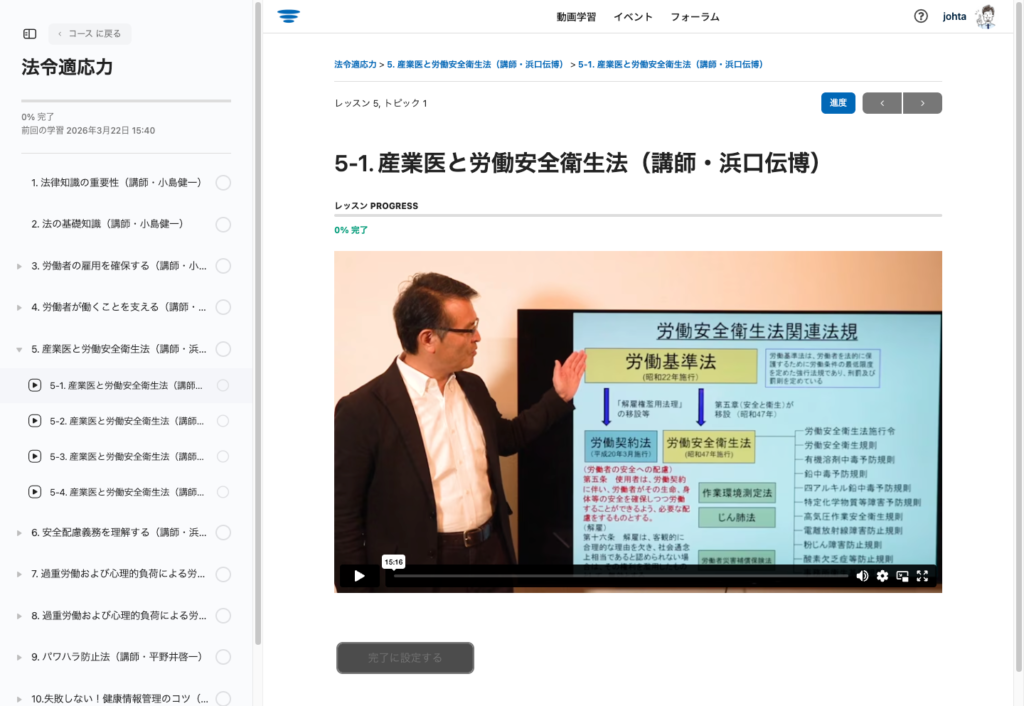Expand lesson 6 安全配慮義務を理解する section
The height and width of the screenshot is (706, 1024).
click(x=19, y=533)
